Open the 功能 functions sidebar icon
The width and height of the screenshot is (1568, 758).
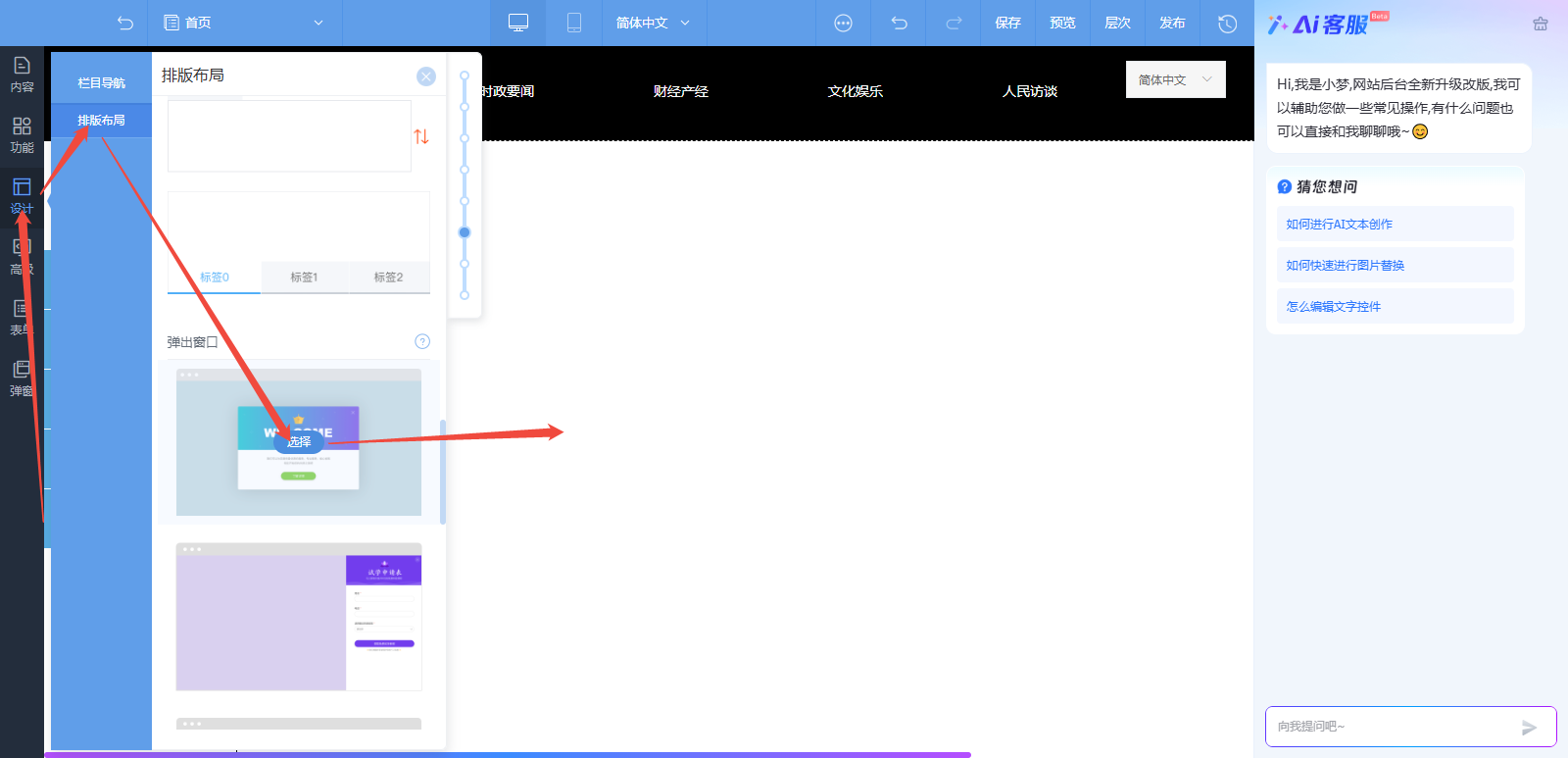22,135
